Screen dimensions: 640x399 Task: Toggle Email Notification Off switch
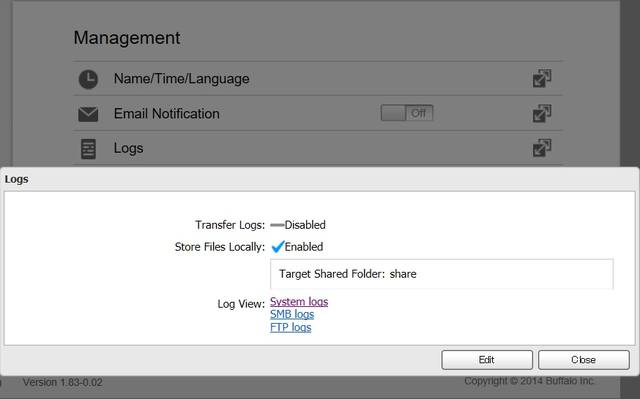[407, 113]
